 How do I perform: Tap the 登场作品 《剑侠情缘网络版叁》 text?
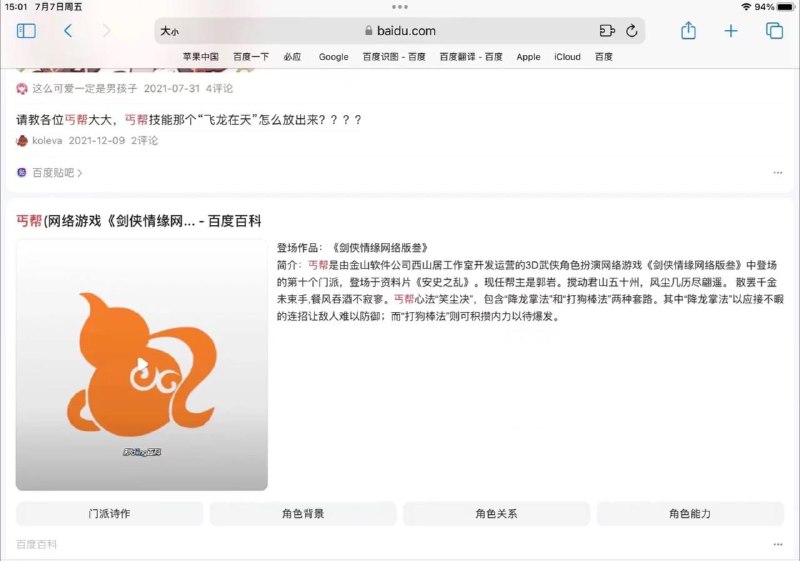point(353,248)
